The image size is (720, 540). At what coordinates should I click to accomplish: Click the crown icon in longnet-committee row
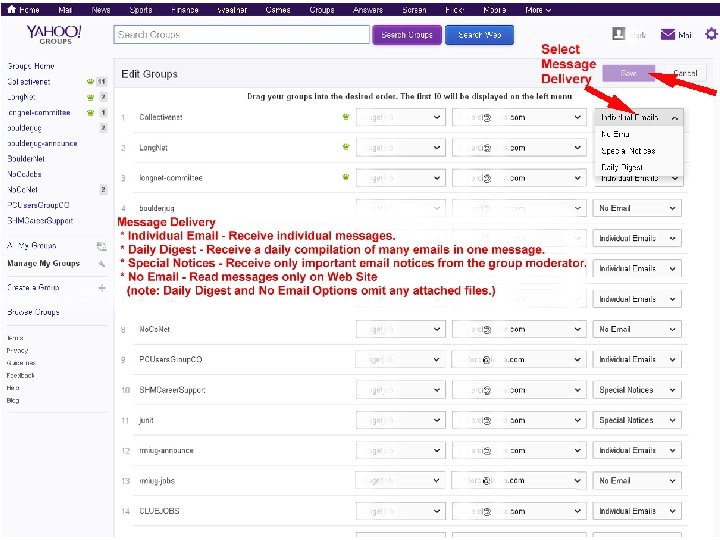click(x=346, y=177)
